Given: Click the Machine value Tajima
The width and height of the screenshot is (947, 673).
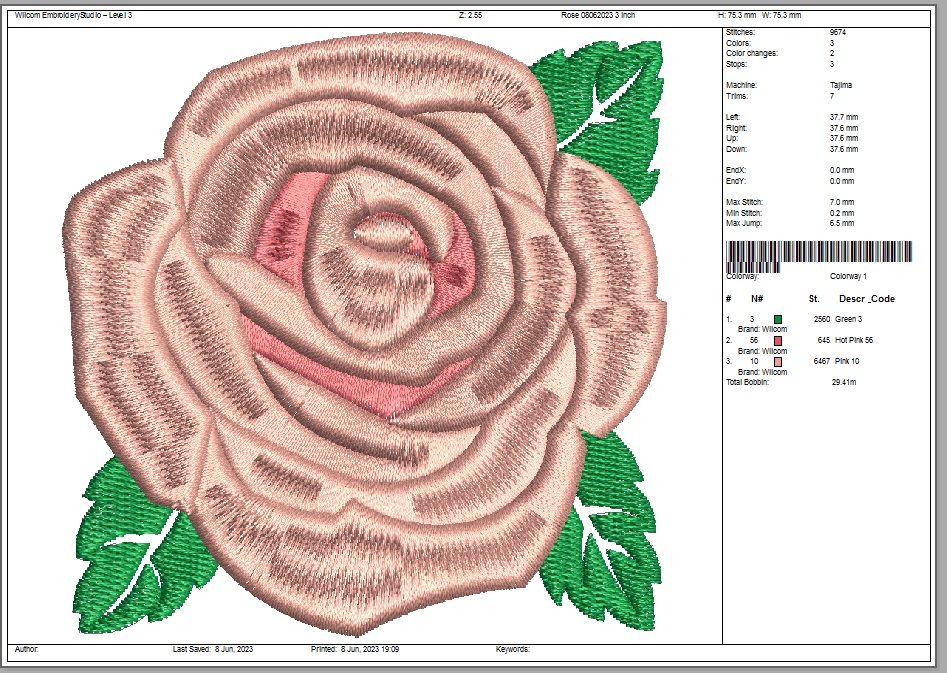Looking at the screenshot, I should click(840, 86).
